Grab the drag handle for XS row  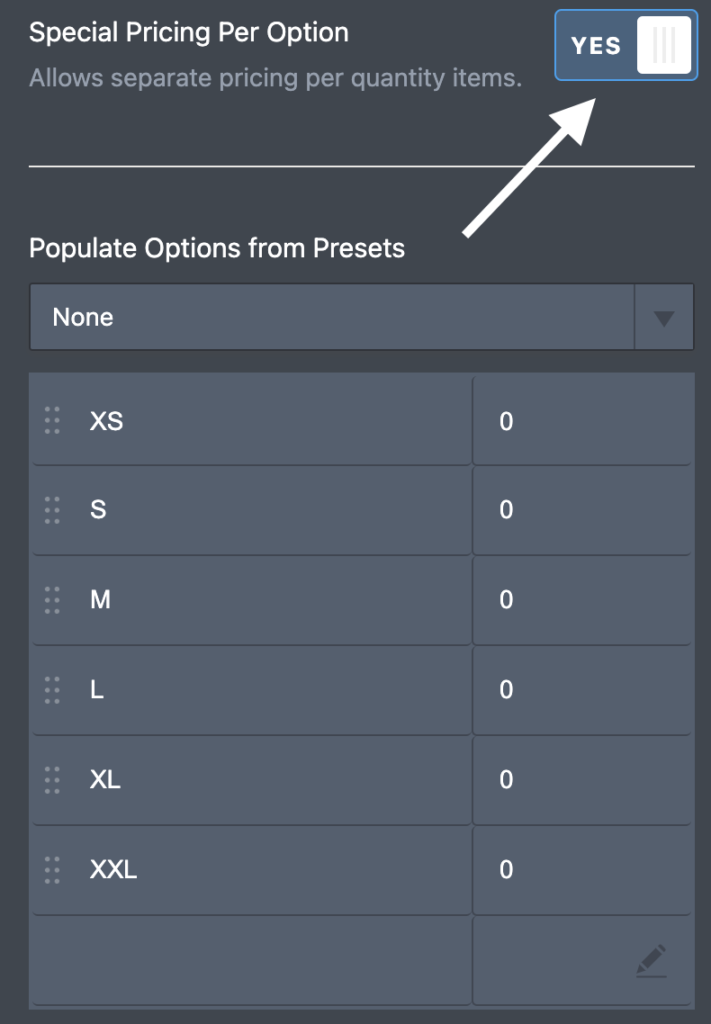tap(52, 421)
